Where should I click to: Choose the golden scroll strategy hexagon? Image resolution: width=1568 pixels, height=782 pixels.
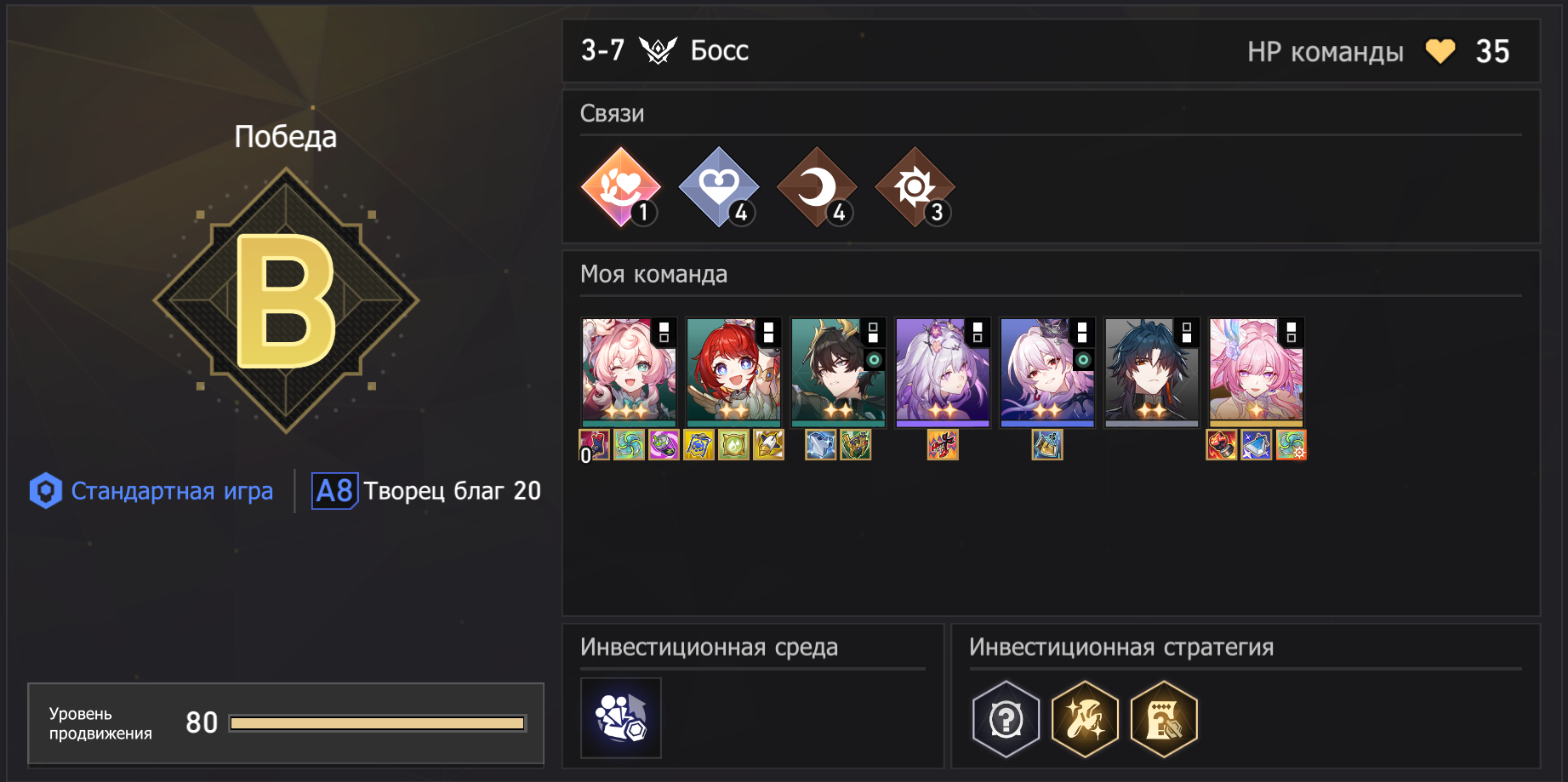(1164, 719)
